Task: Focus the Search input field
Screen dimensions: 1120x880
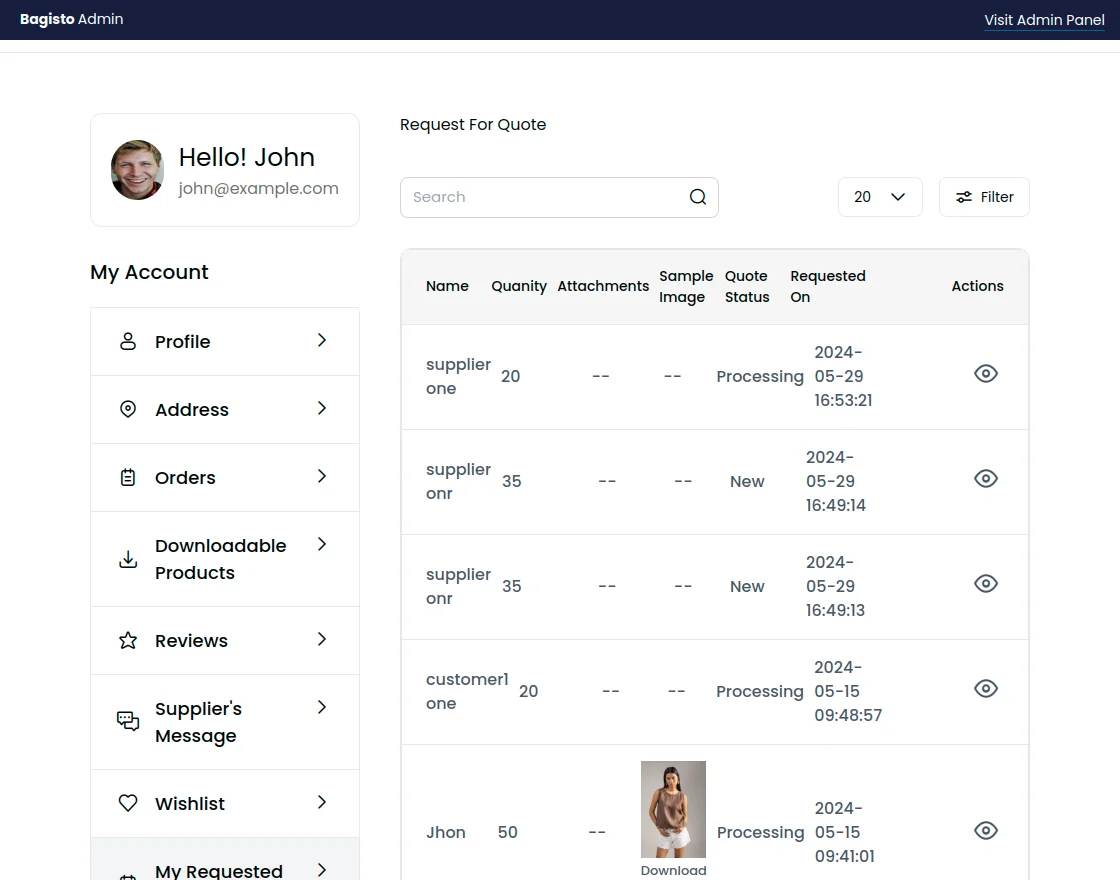Action: [540, 197]
